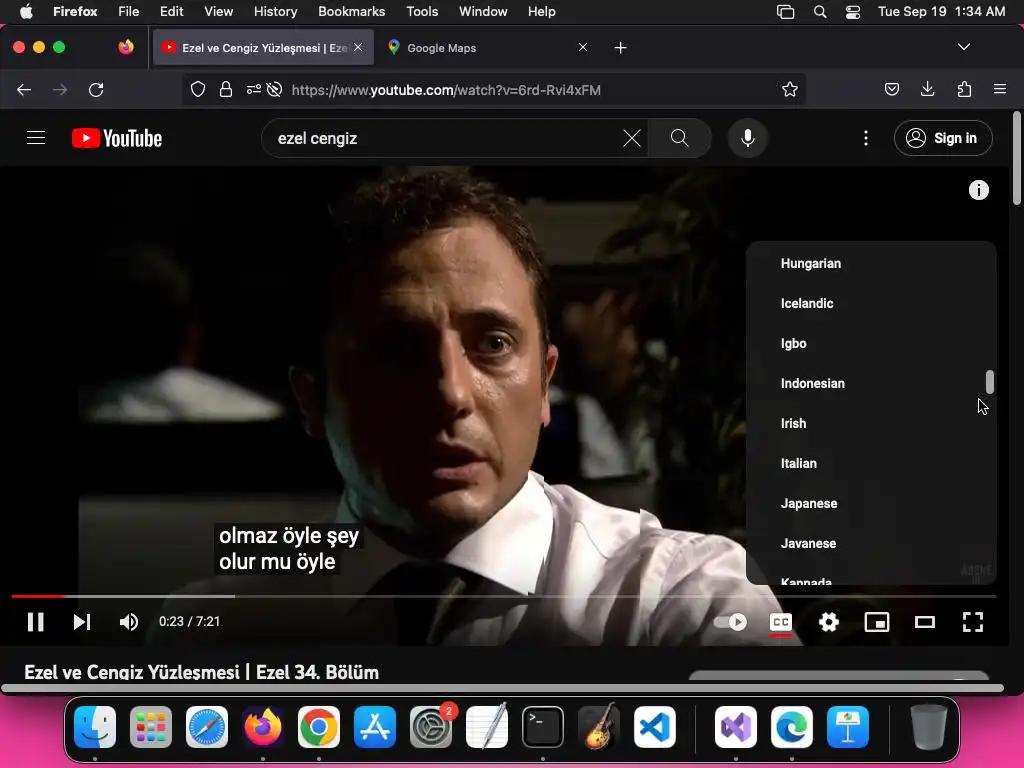Close the Ezel ve Cengiz tab
This screenshot has height=768, width=1024.
pos(358,47)
